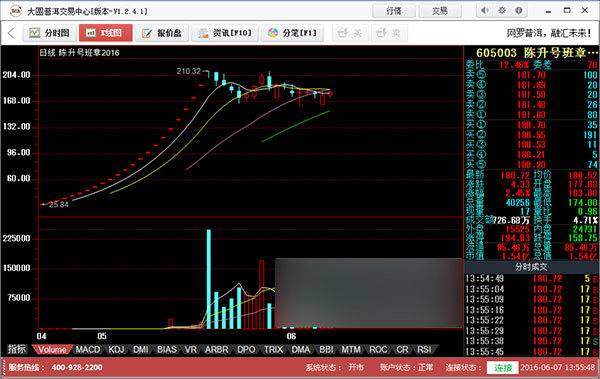
Task: Select the RSI indicator tab
Action: click(424, 350)
